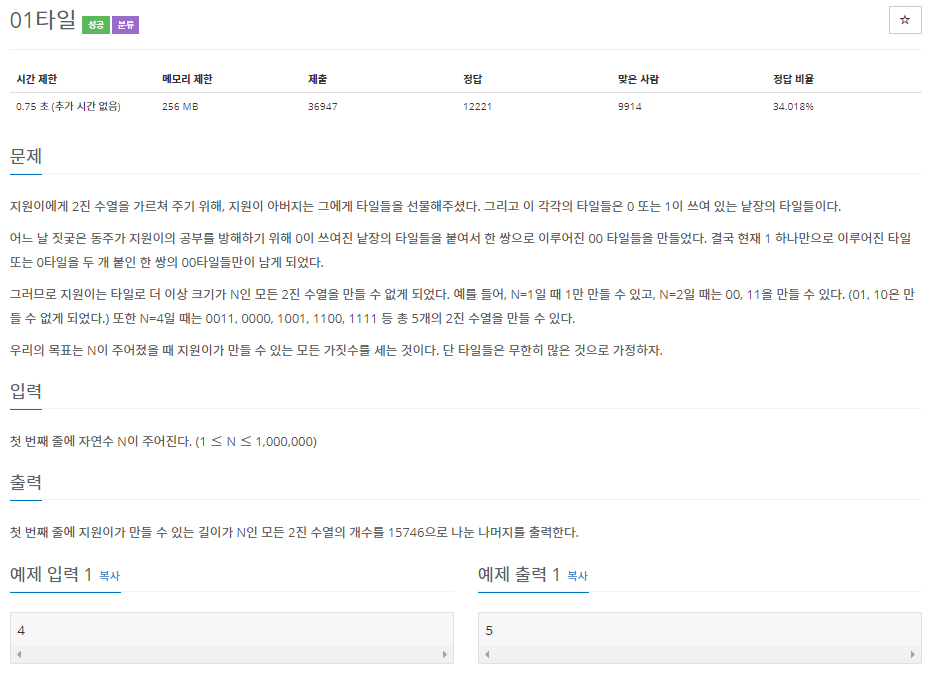Click the memory value 256 MB
Viewport: 936px width, 675px height.
pyautogui.click(x=180, y=106)
